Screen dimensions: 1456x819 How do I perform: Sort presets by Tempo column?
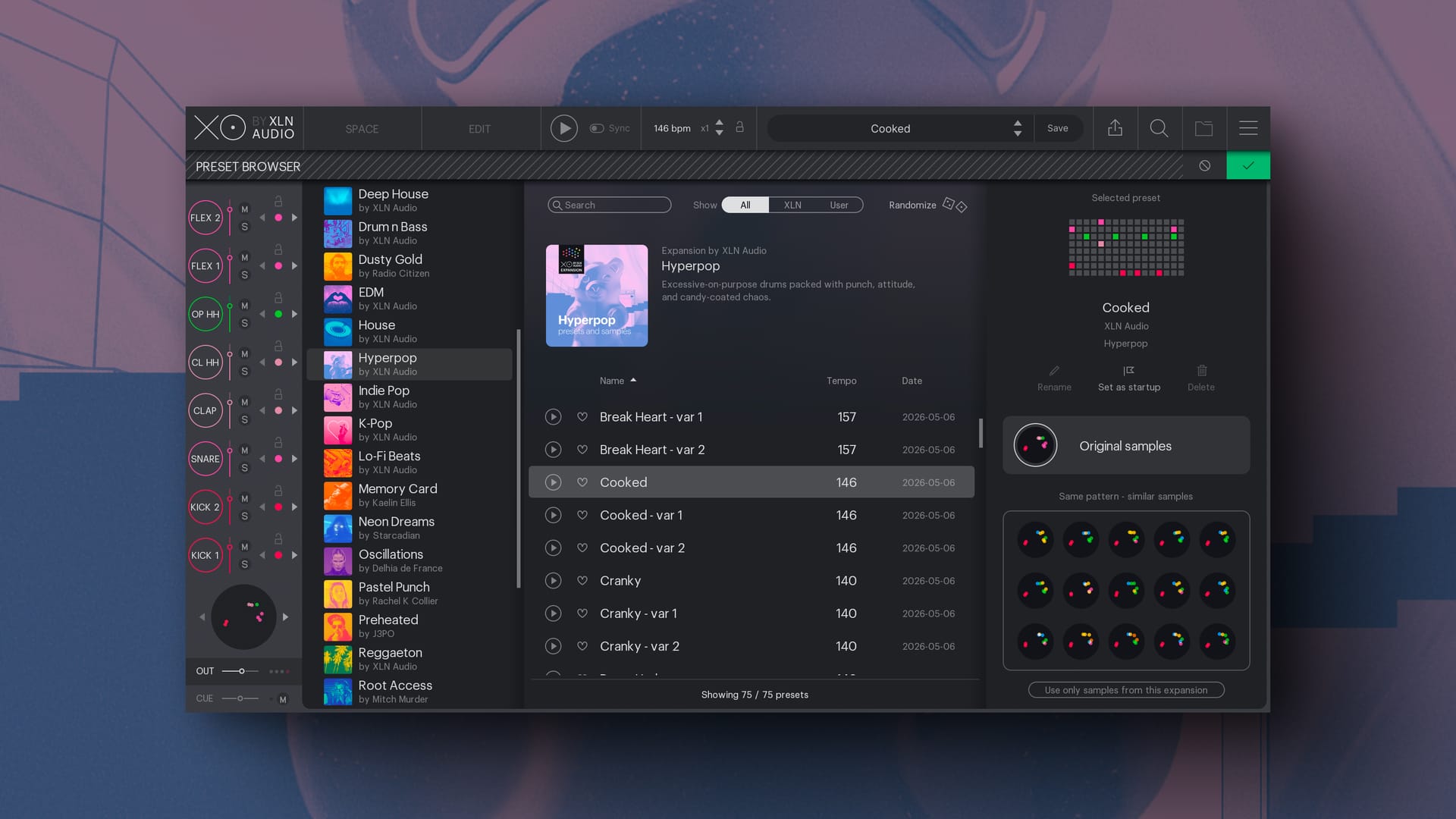[x=842, y=381]
